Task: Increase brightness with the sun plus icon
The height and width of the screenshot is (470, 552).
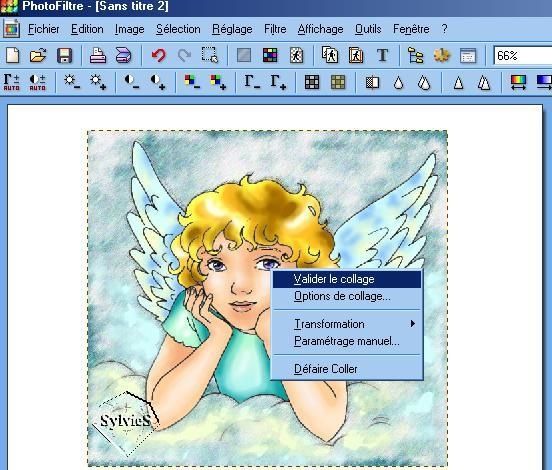Action: [x=98, y=82]
